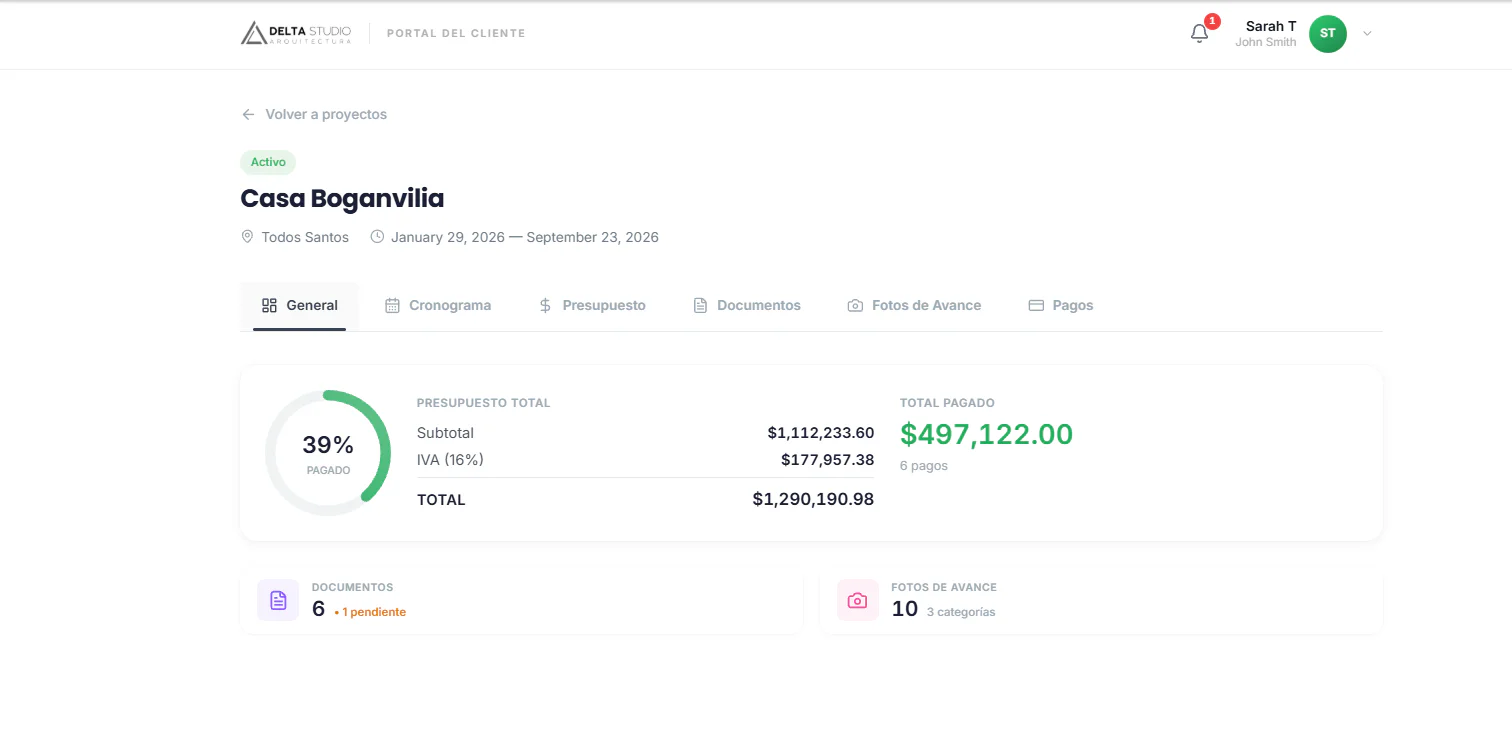Click the red notification count badge
The image size is (1512, 747).
click(x=1212, y=21)
